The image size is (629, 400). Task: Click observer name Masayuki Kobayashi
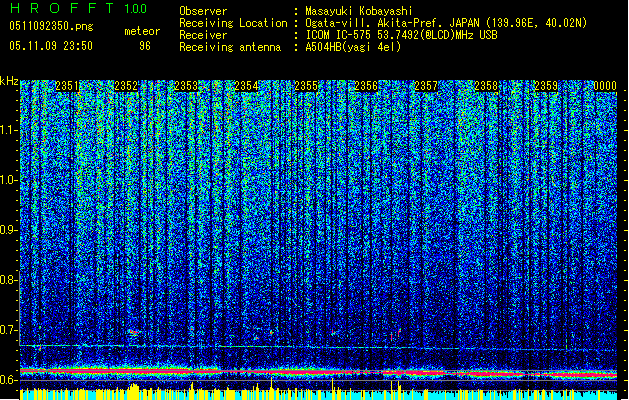point(359,11)
